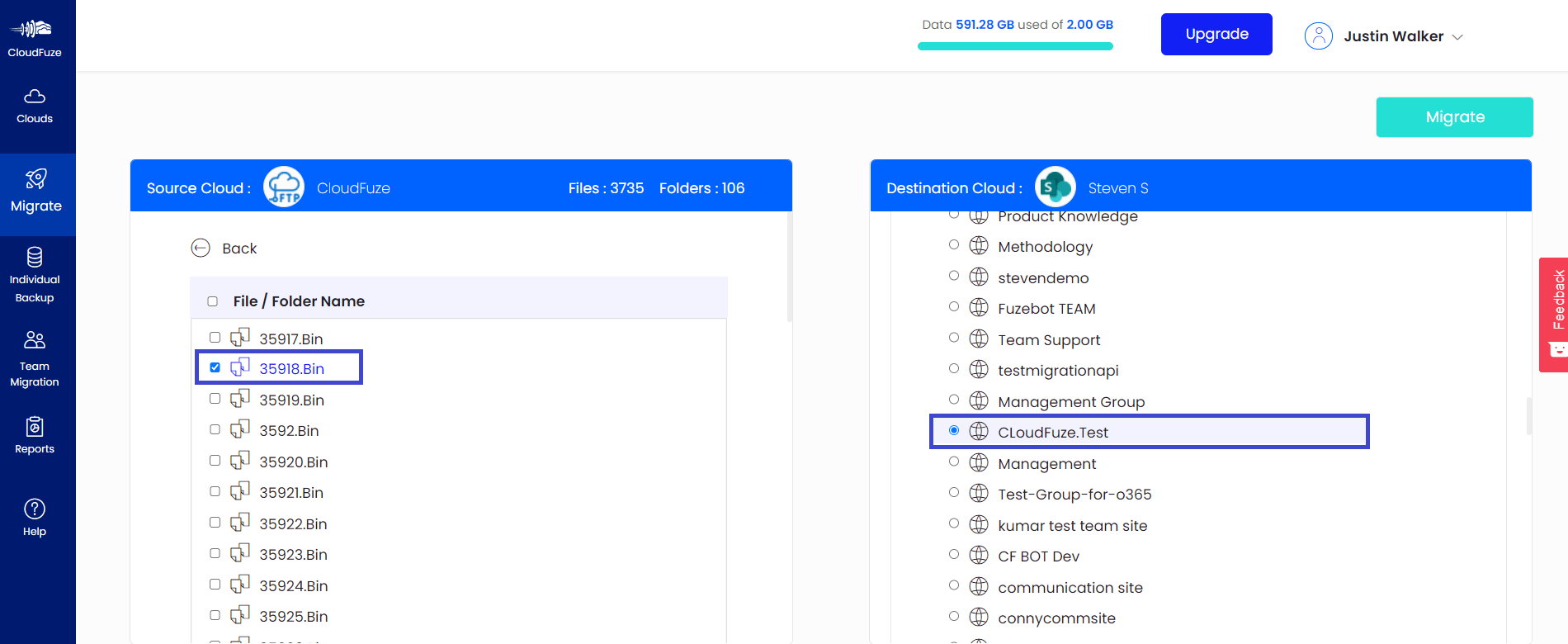The width and height of the screenshot is (1568, 644).
Task: Click the Management Group site name
Action: pyautogui.click(x=1071, y=402)
